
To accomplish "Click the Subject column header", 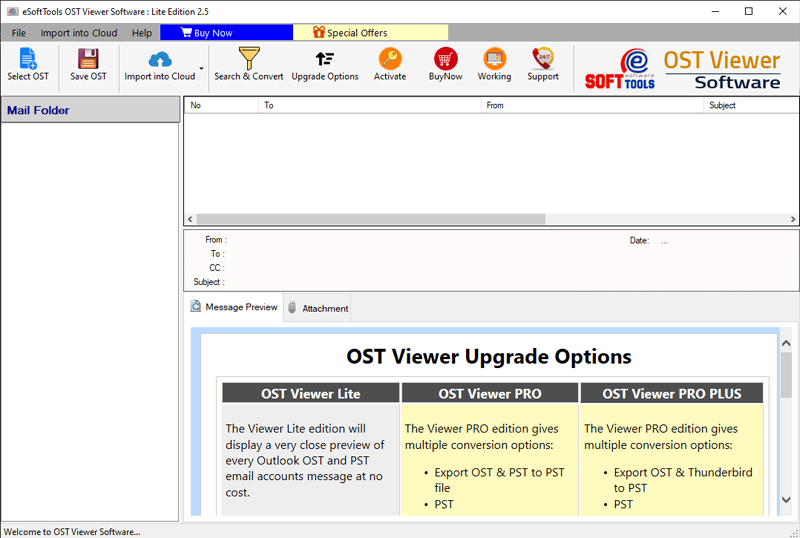I will [x=751, y=105].
